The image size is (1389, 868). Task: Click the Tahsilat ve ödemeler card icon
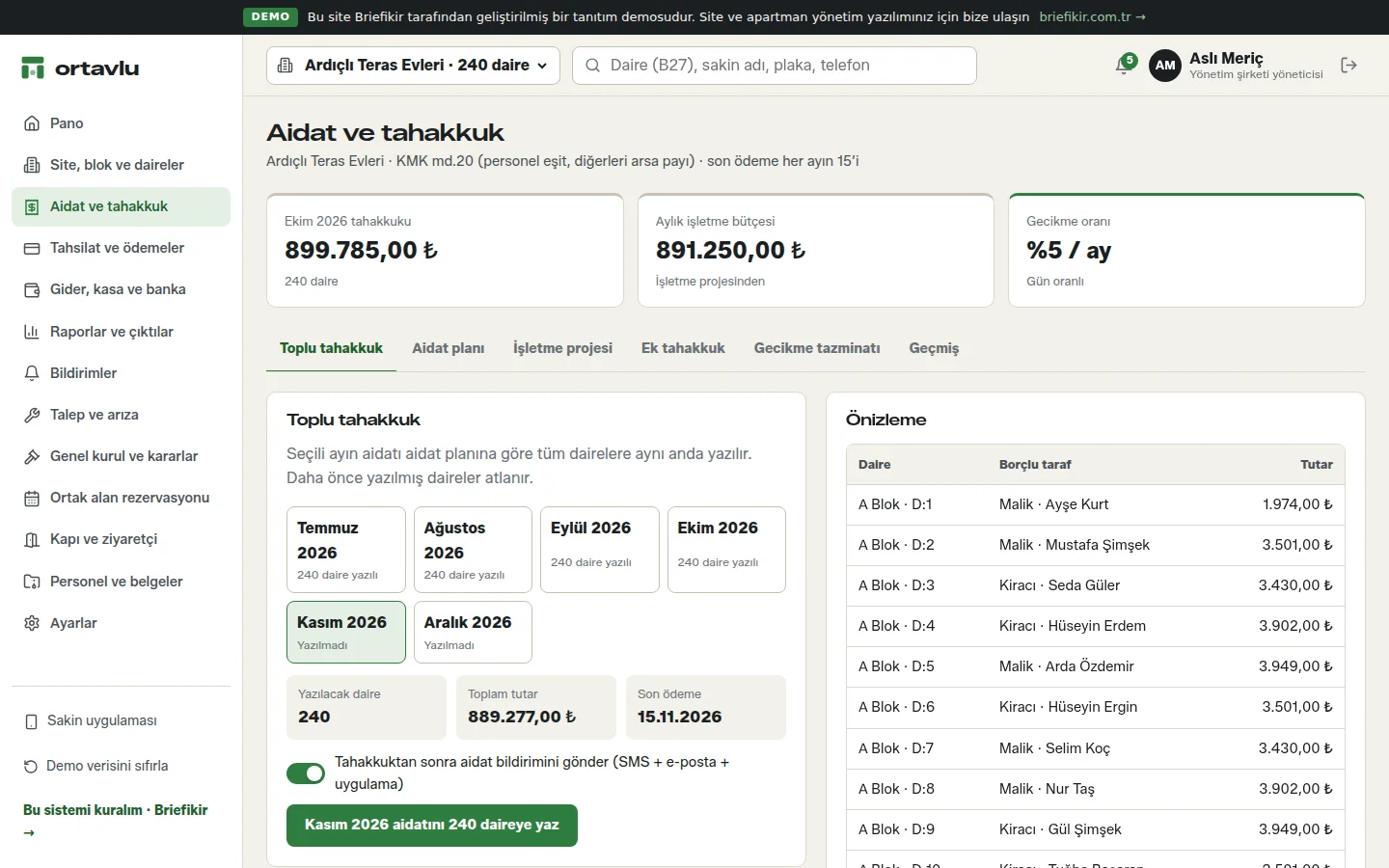tap(32, 248)
